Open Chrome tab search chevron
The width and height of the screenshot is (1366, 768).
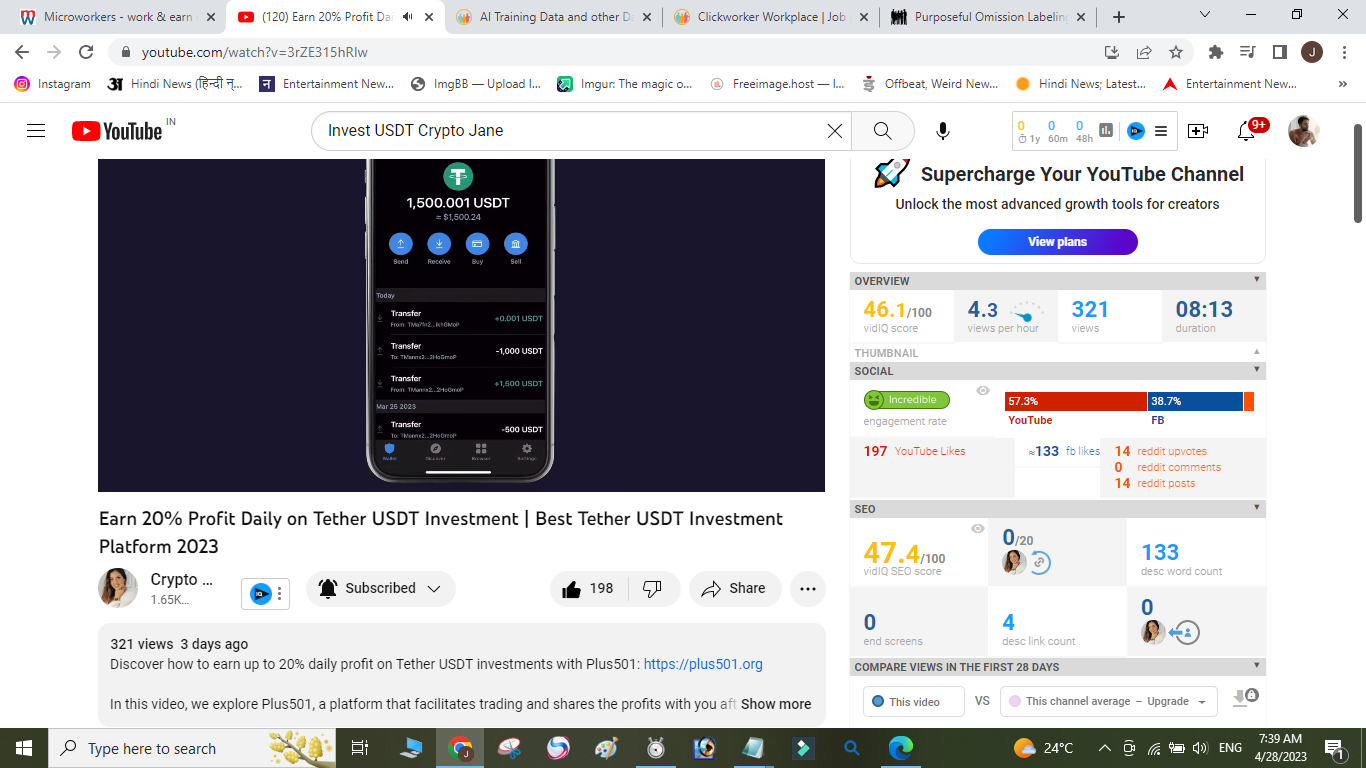pyautogui.click(x=1204, y=15)
